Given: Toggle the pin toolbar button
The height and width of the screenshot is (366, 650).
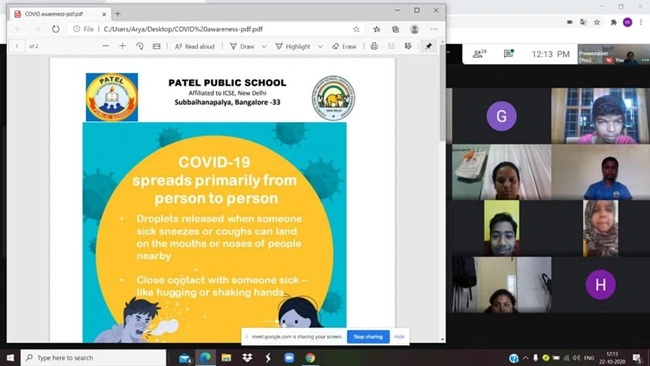Looking at the screenshot, I should (x=428, y=46).
